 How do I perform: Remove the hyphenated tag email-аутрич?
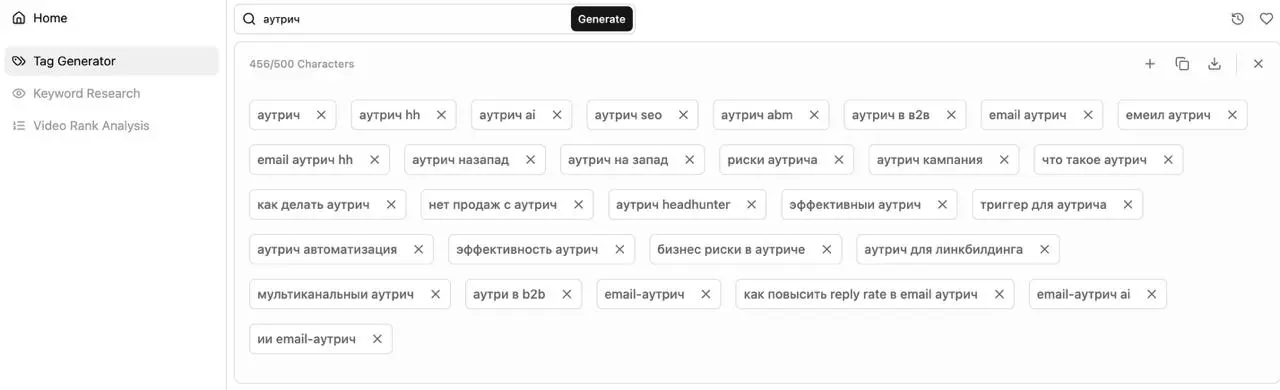pyautogui.click(x=705, y=294)
